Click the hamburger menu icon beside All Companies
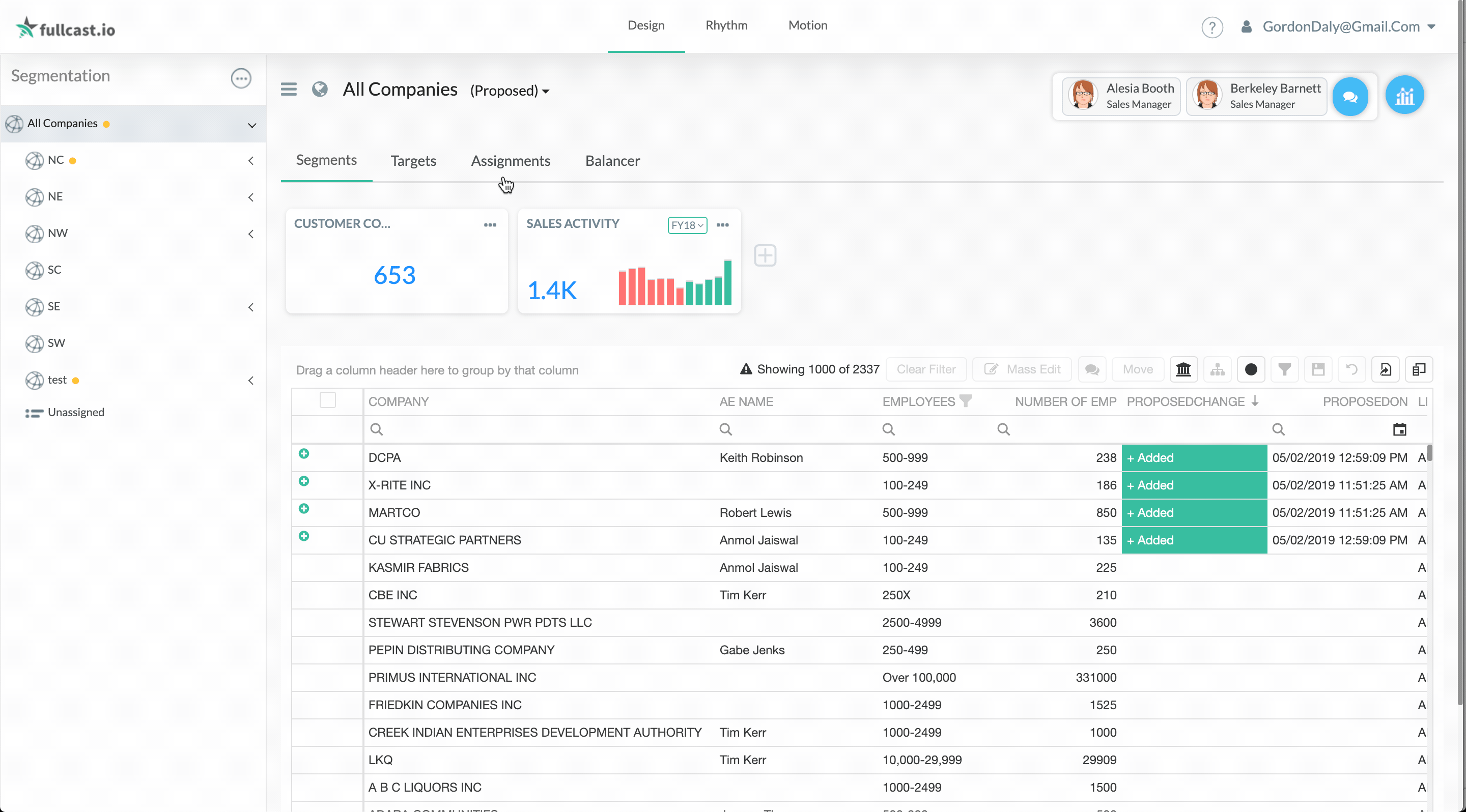The width and height of the screenshot is (1466, 812). tap(289, 89)
